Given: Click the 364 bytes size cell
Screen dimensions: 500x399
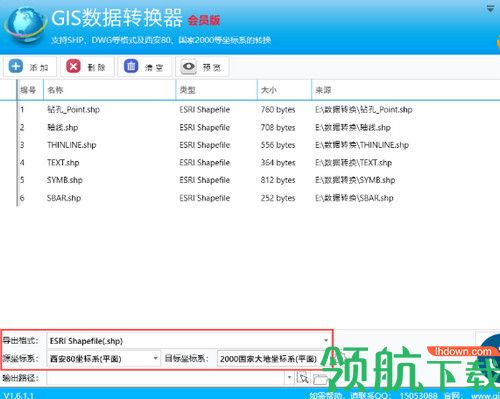Looking at the screenshot, I should 278,163.
